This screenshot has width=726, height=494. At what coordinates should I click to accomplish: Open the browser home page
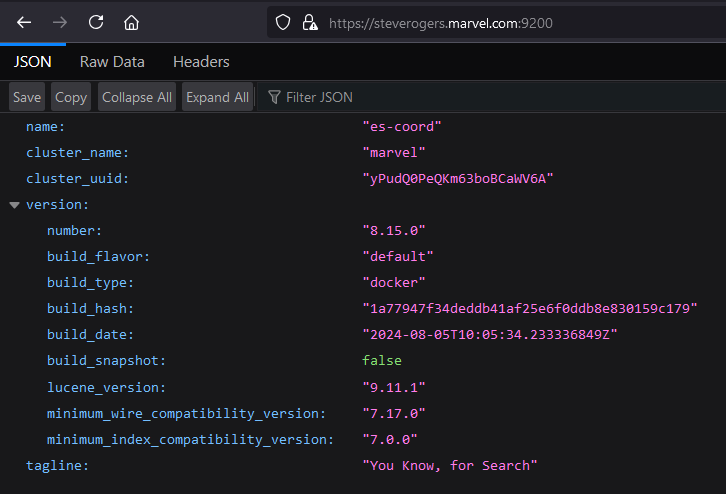[x=131, y=22]
